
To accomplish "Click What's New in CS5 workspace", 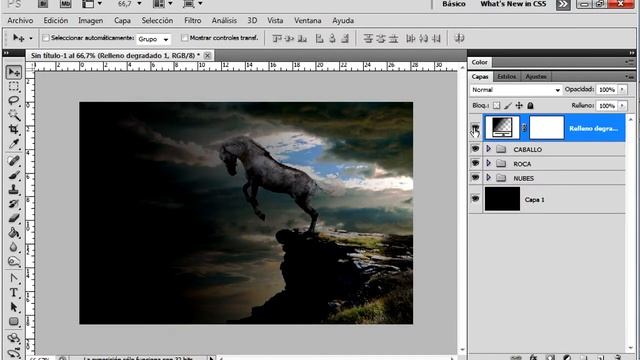I will (x=513, y=4).
